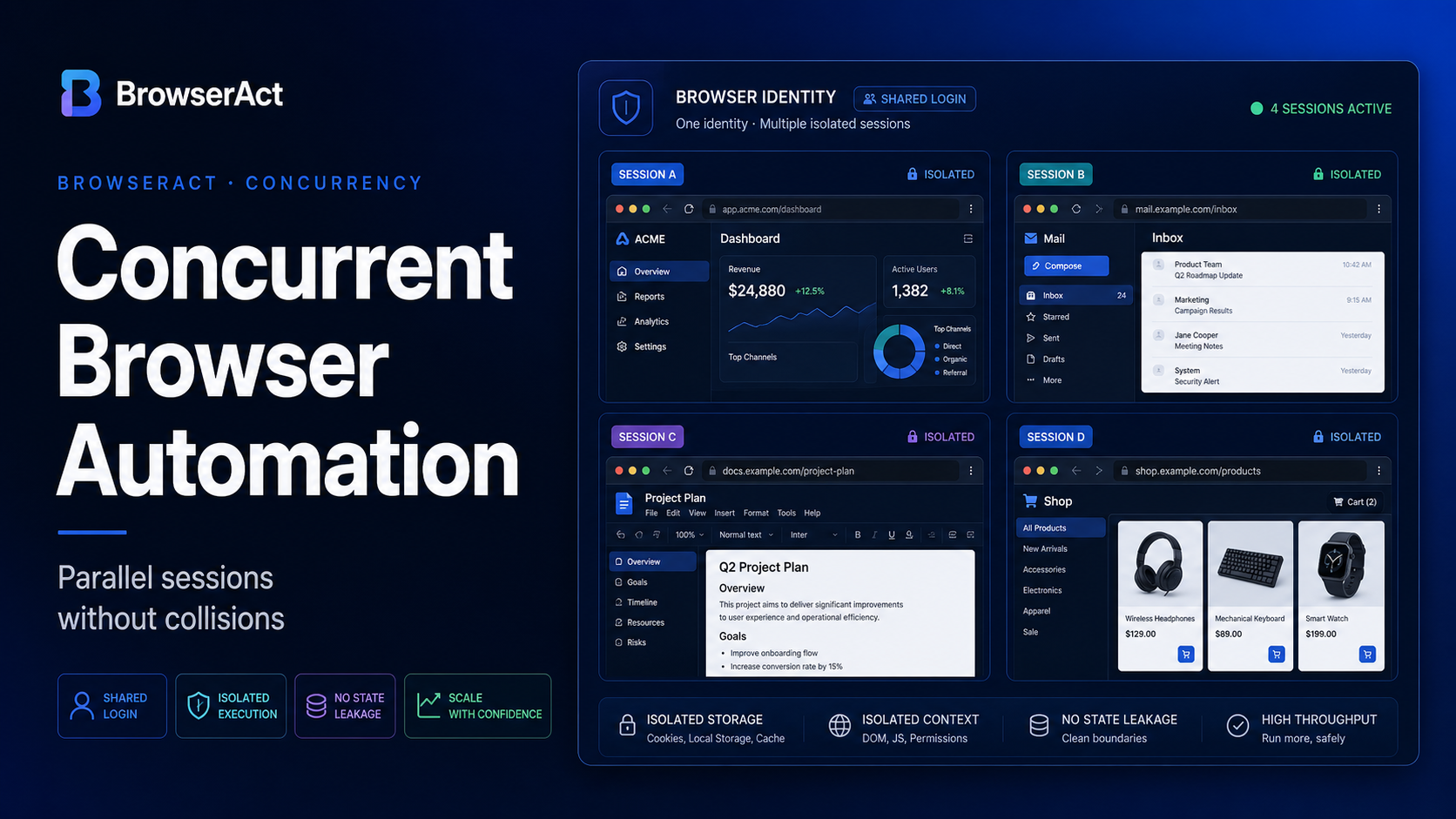Open the Session A browser kebab menu
The width and height of the screenshot is (1456, 819).
[x=971, y=209]
